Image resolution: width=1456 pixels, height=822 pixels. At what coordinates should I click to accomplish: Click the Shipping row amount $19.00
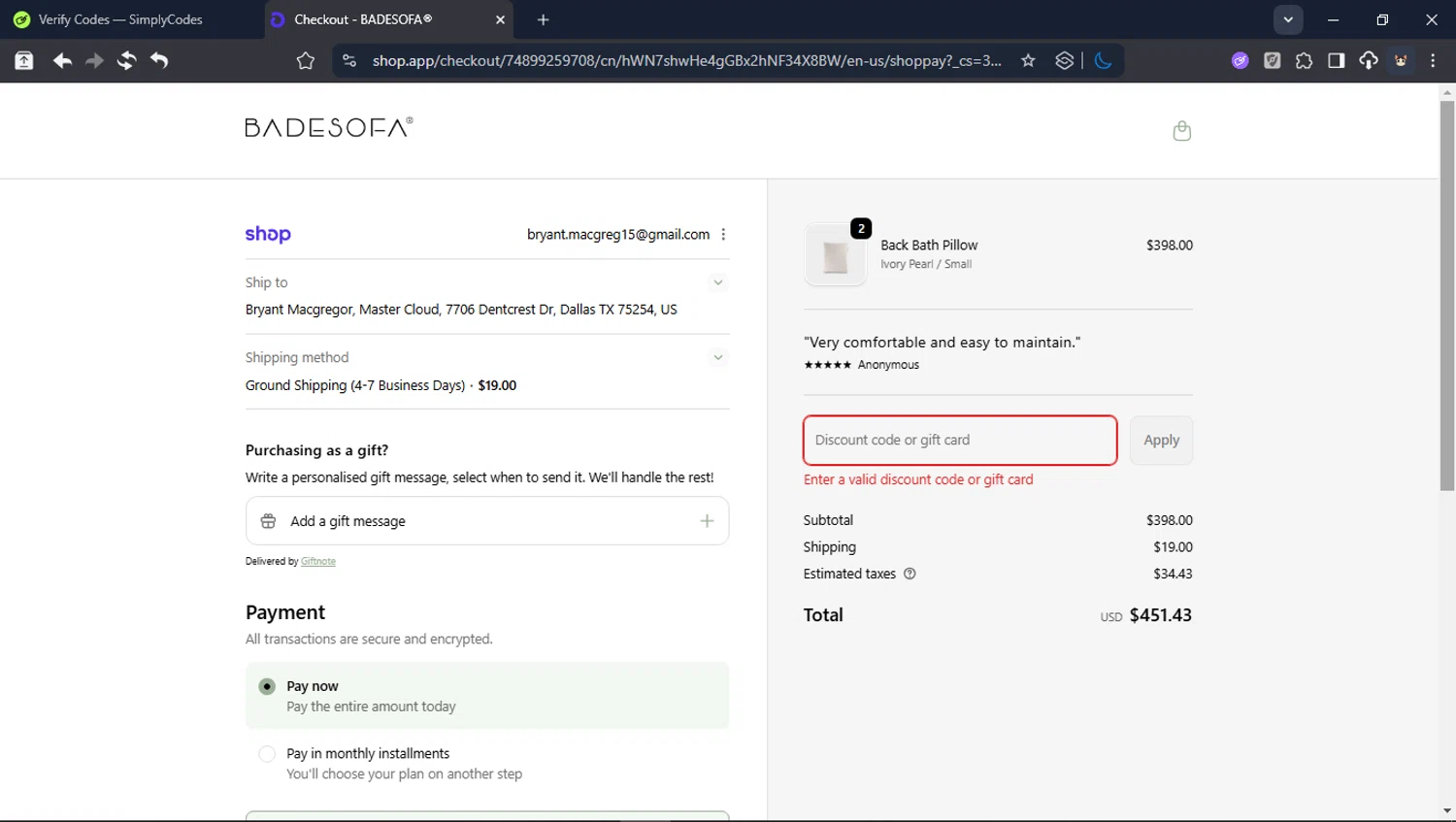click(x=1173, y=547)
